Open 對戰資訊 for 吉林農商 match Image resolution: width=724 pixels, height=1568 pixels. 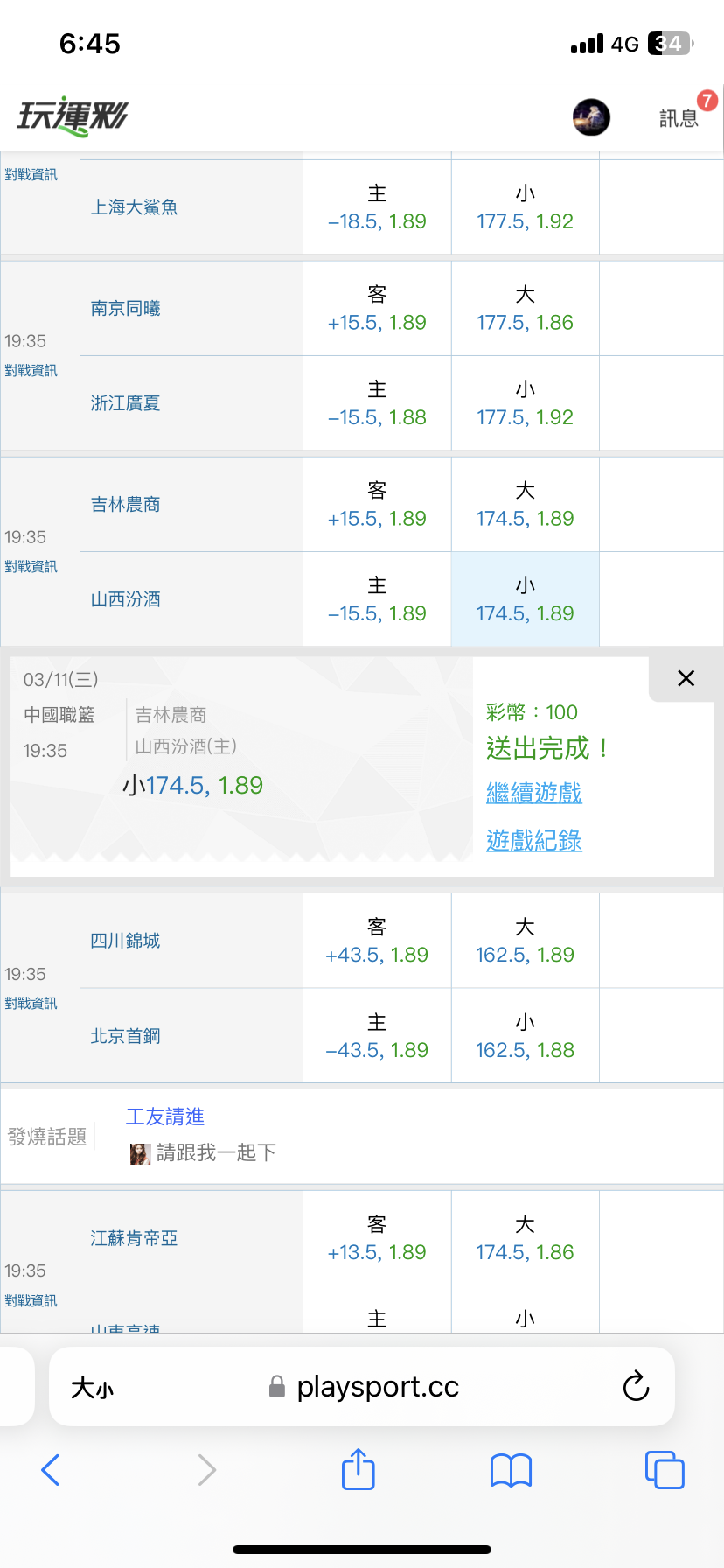click(x=31, y=567)
